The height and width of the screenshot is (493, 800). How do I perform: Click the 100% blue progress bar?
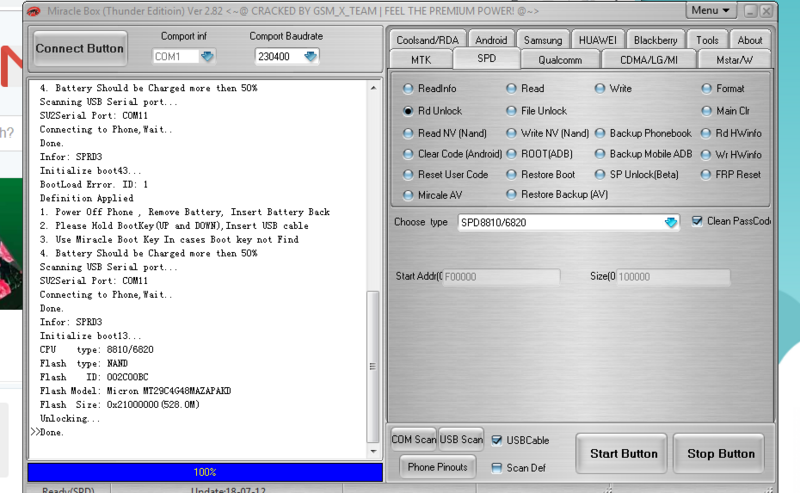tap(205, 472)
